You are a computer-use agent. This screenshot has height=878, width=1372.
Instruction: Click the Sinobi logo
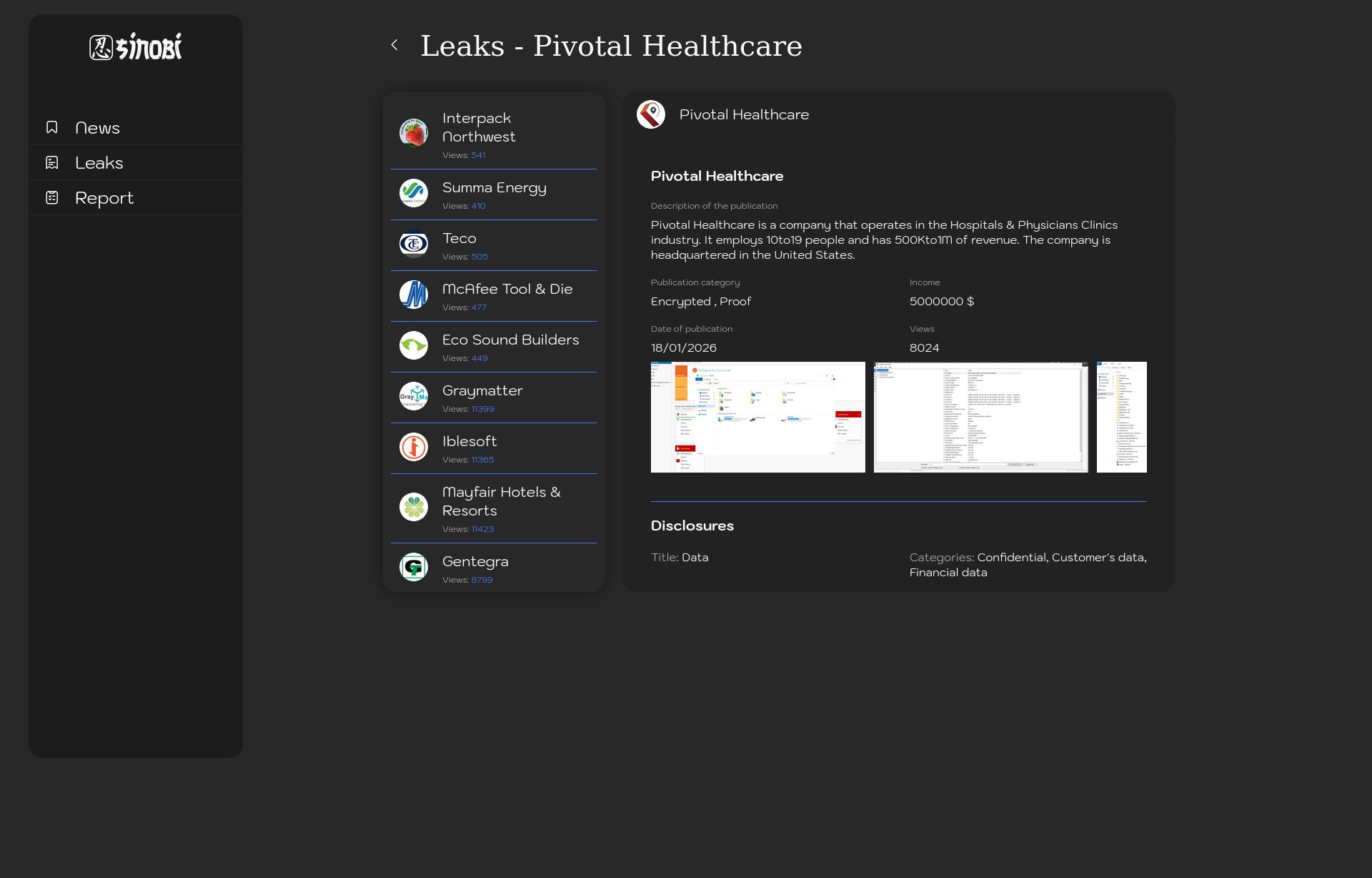(x=136, y=47)
